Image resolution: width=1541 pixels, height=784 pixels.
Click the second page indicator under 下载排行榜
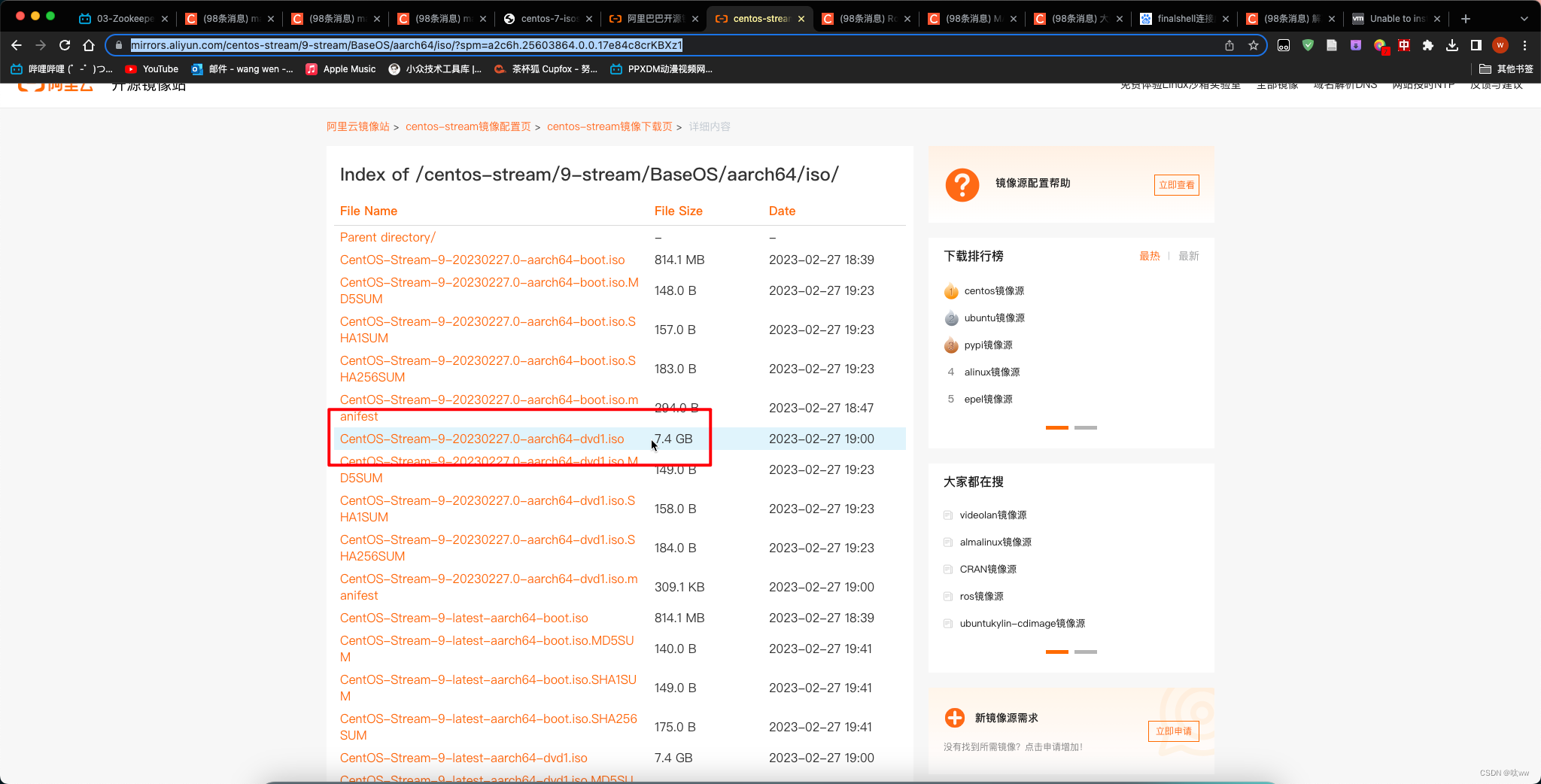1086,427
